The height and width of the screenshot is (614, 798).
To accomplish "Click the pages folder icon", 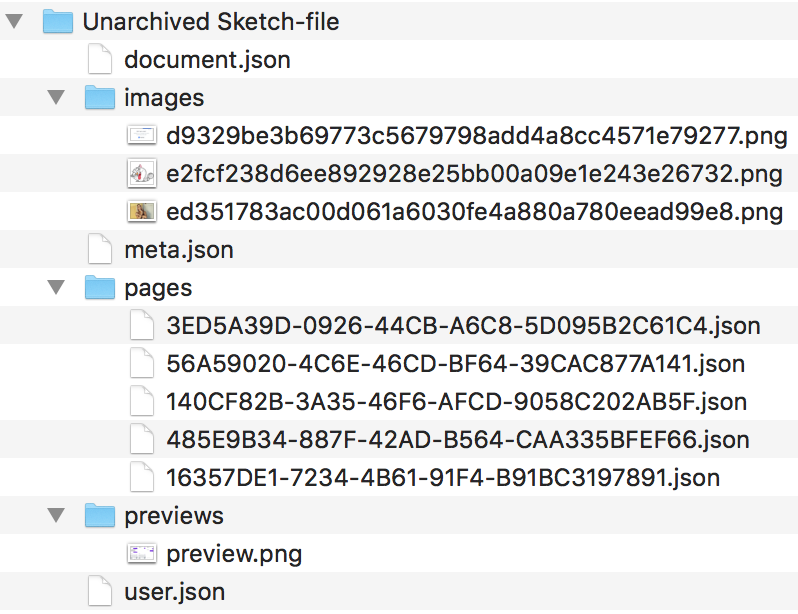I will (x=100, y=287).
